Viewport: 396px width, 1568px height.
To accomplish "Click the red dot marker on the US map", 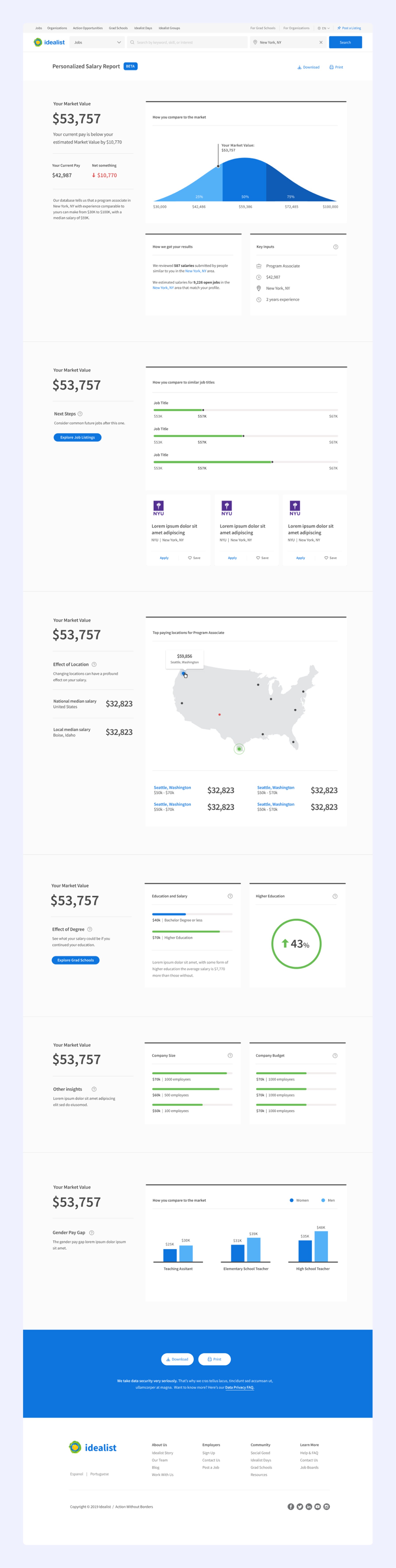I will (x=219, y=715).
